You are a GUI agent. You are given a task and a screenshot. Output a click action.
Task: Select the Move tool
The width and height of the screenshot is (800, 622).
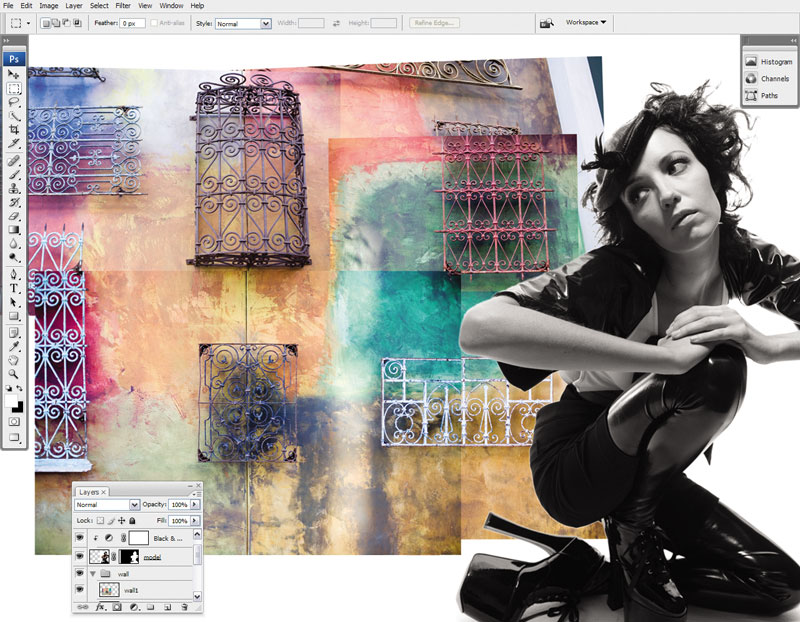pyautogui.click(x=15, y=74)
